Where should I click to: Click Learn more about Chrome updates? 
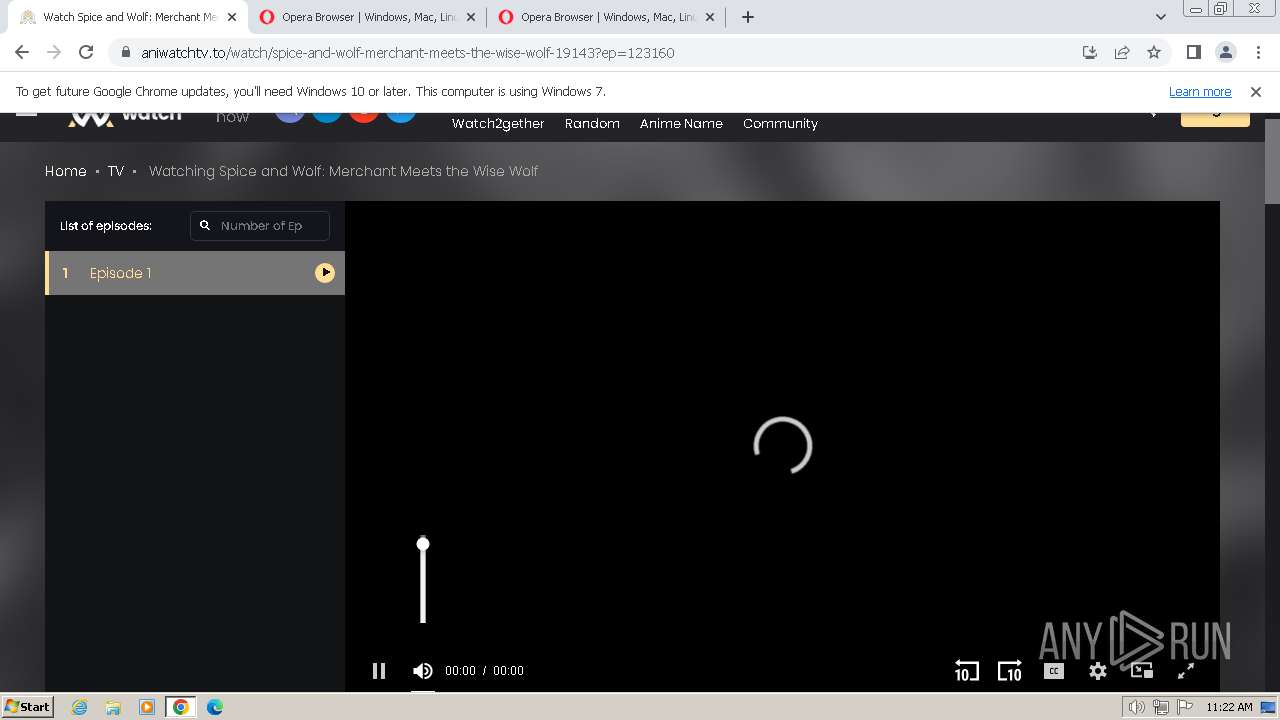pyautogui.click(x=1200, y=91)
